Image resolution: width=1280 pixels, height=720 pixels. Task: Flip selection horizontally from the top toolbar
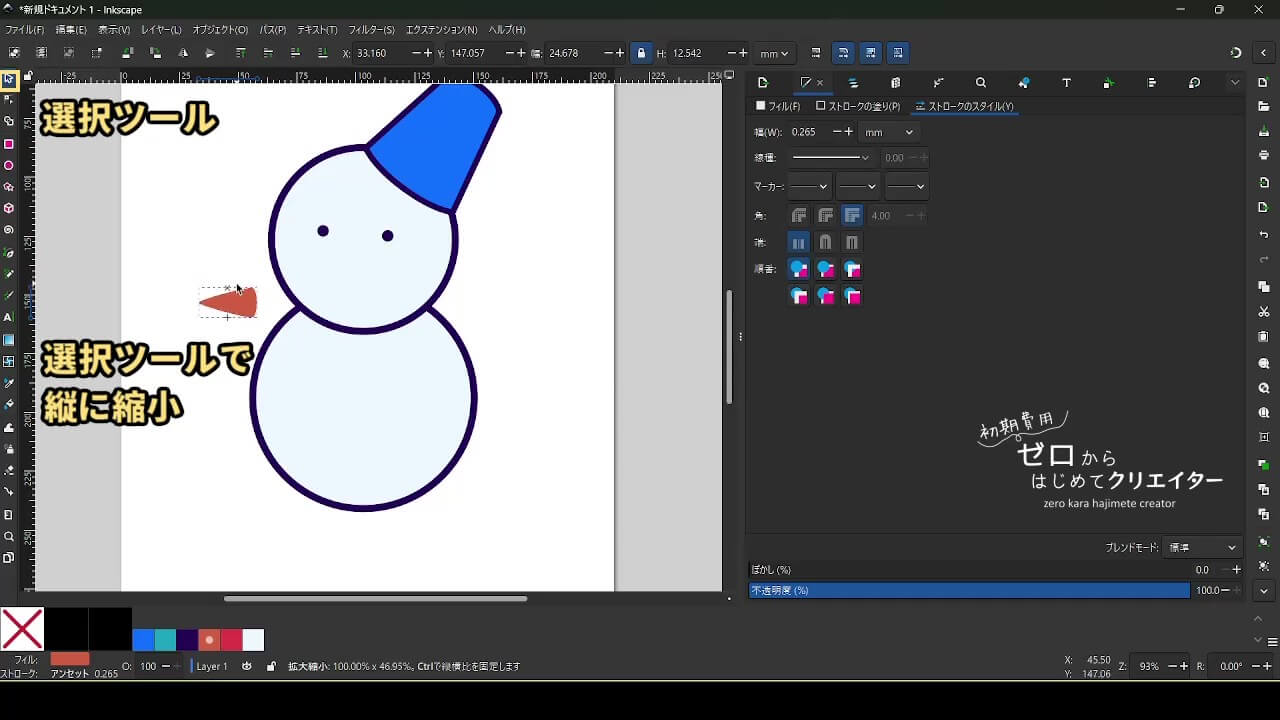[183, 53]
